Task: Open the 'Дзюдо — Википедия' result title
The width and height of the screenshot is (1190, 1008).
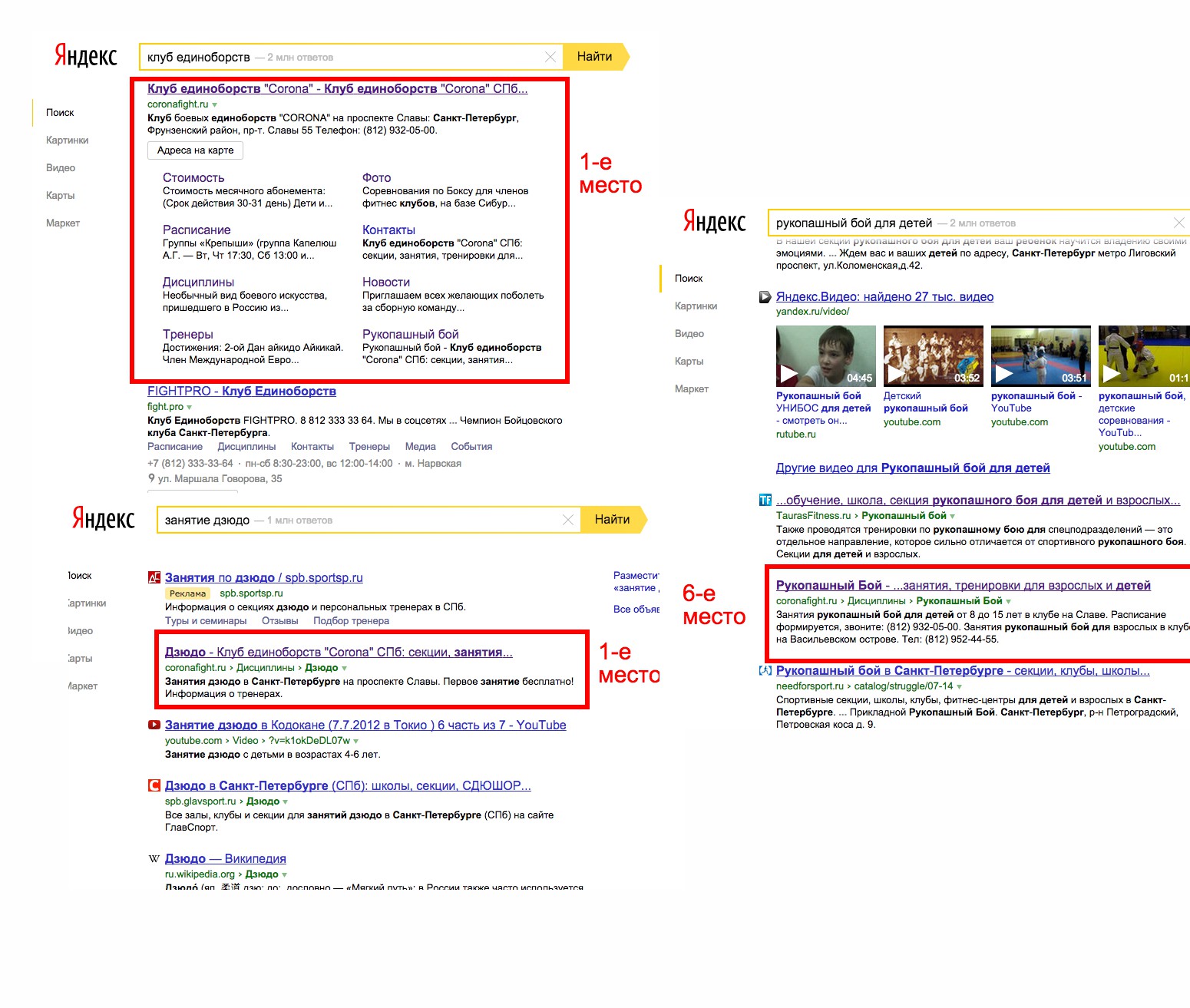Action: [x=226, y=859]
